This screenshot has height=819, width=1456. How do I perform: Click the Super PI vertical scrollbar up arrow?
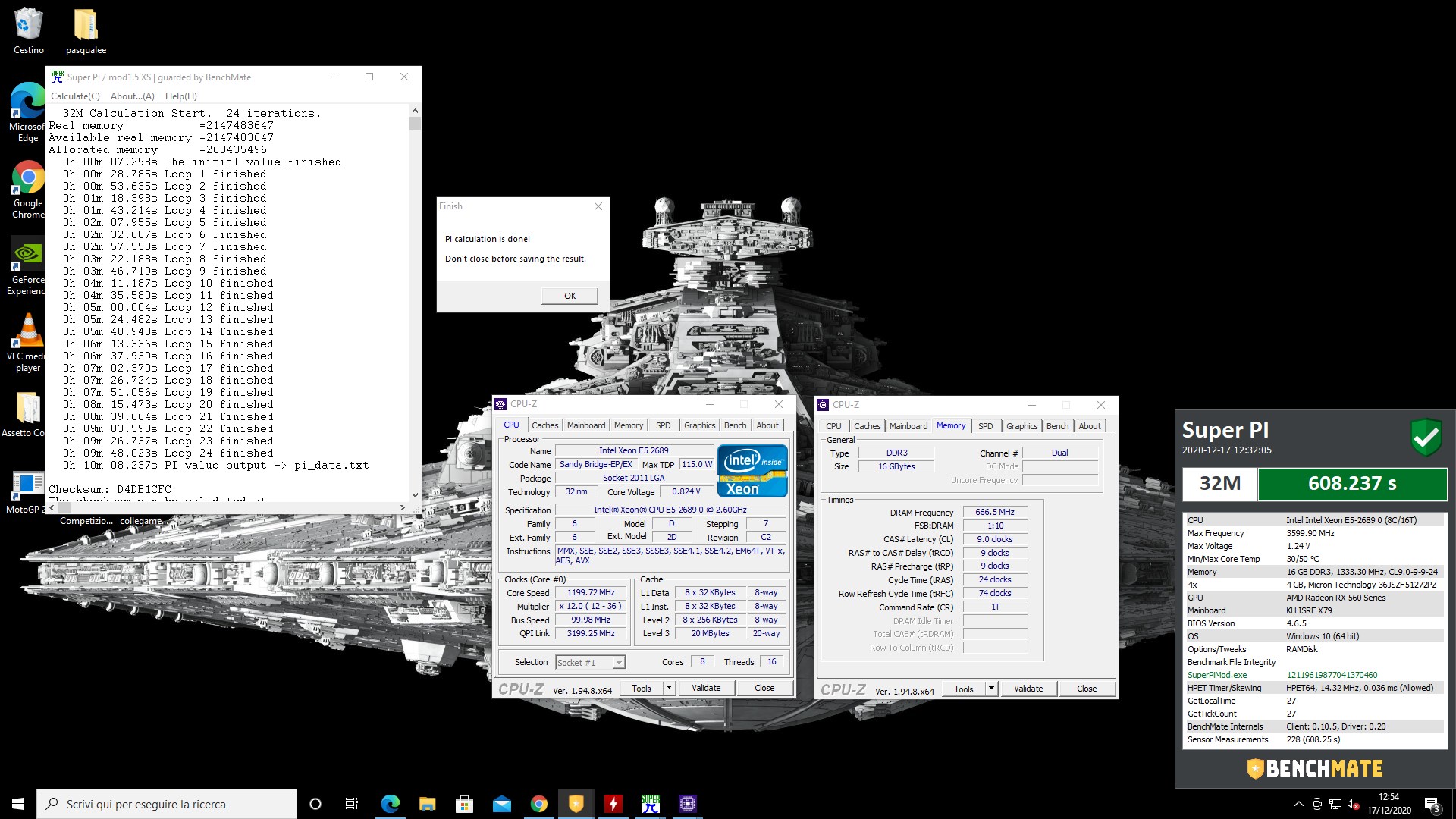tap(415, 111)
